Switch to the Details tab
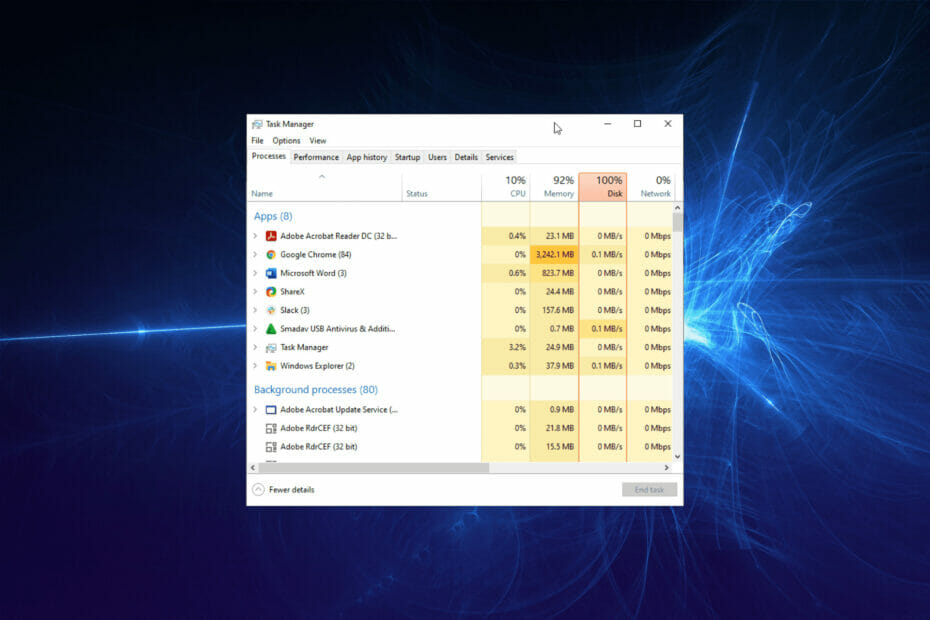Viewport: 930px width, 620px height. [466, 157]
